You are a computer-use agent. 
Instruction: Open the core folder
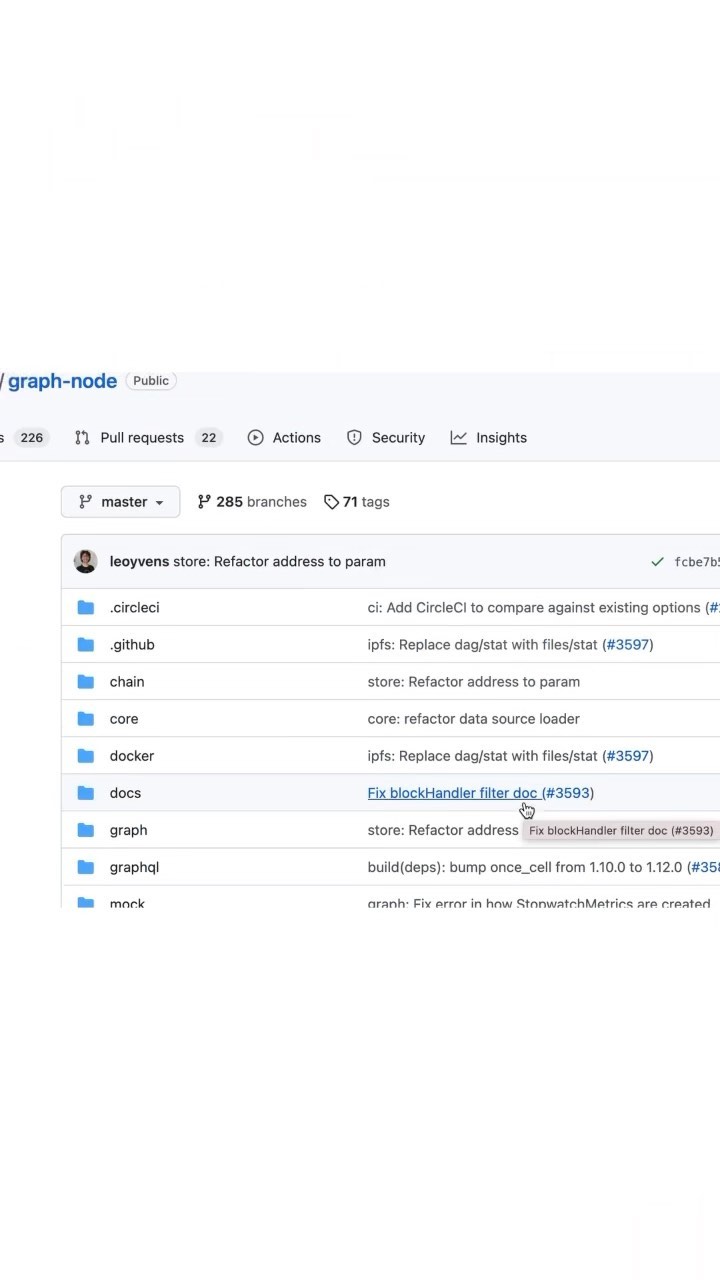124,719
